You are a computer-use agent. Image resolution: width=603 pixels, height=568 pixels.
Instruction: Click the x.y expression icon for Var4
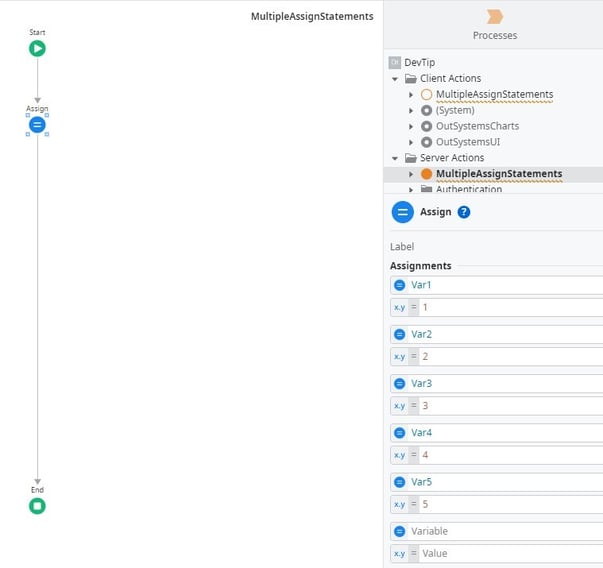click(399, 455)
